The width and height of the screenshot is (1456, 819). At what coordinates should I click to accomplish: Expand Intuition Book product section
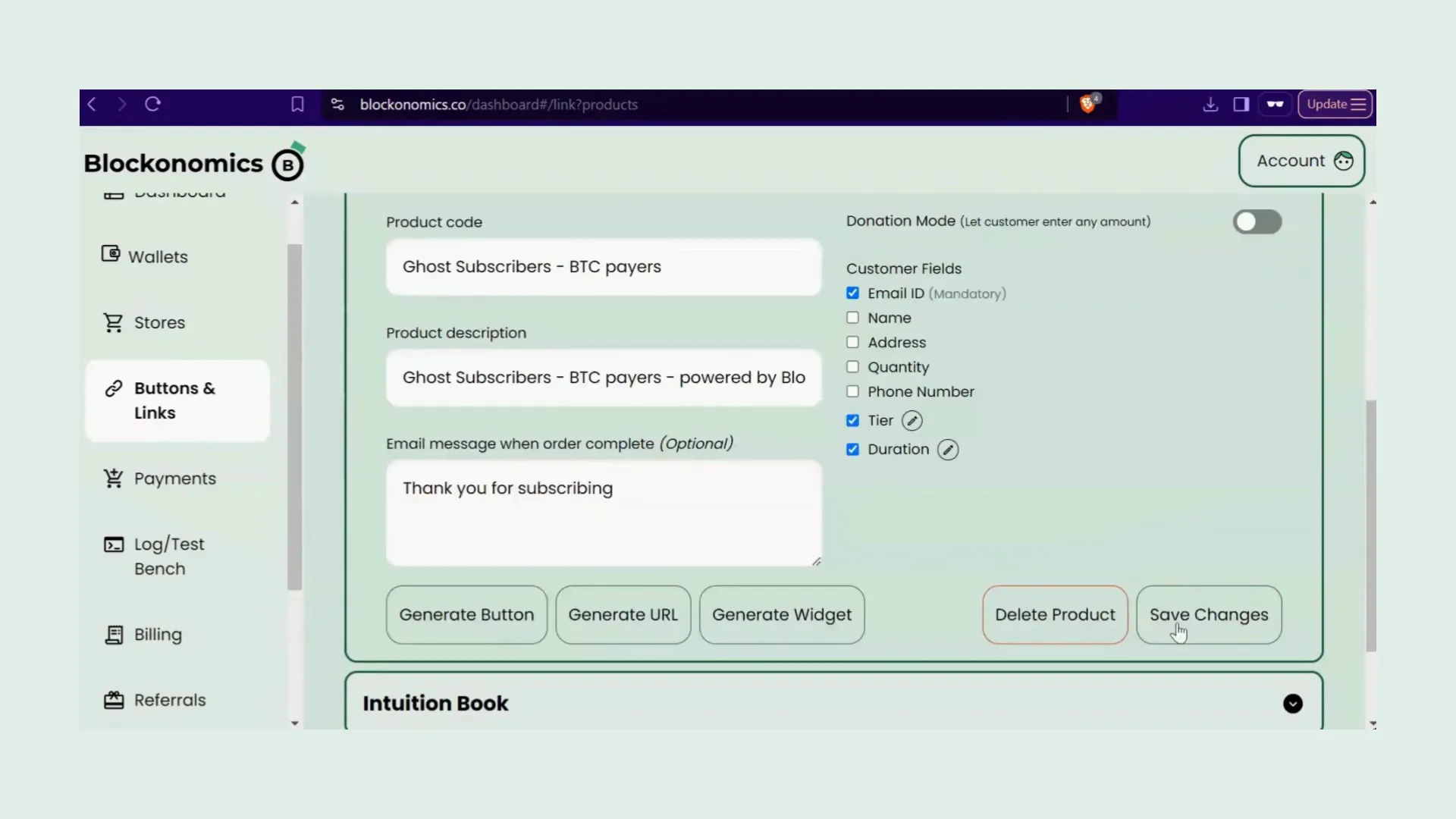tap(1293, 703)
